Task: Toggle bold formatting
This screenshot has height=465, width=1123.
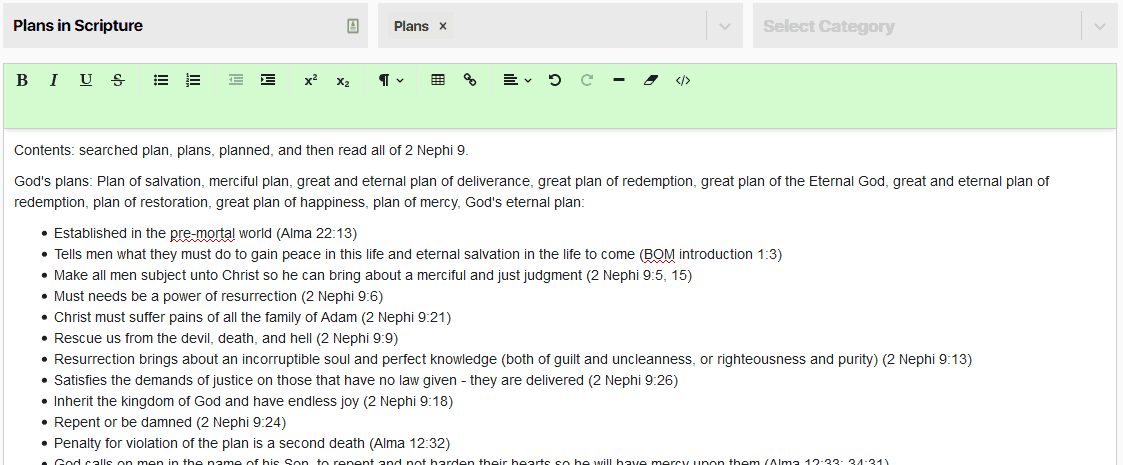Action: [22, 80]
